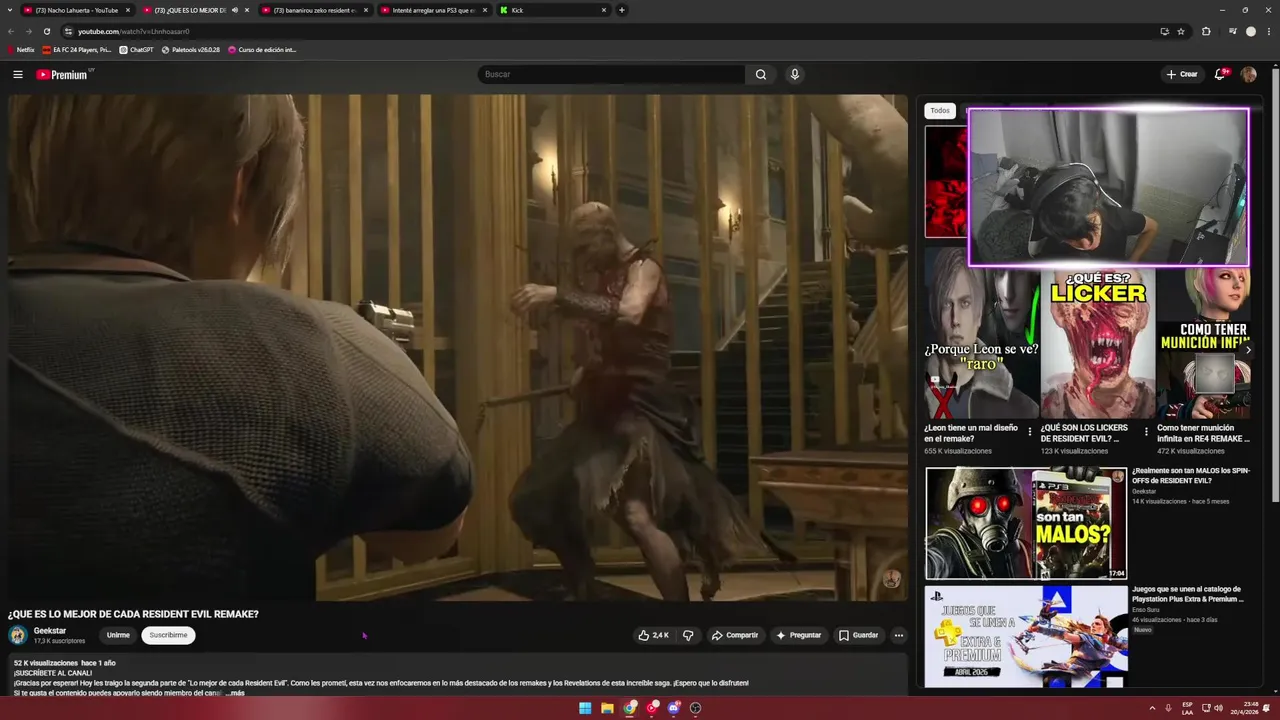
Task: Open the Playstation Plus Extra & Premium thumbnail
Action: point(1026,637)
